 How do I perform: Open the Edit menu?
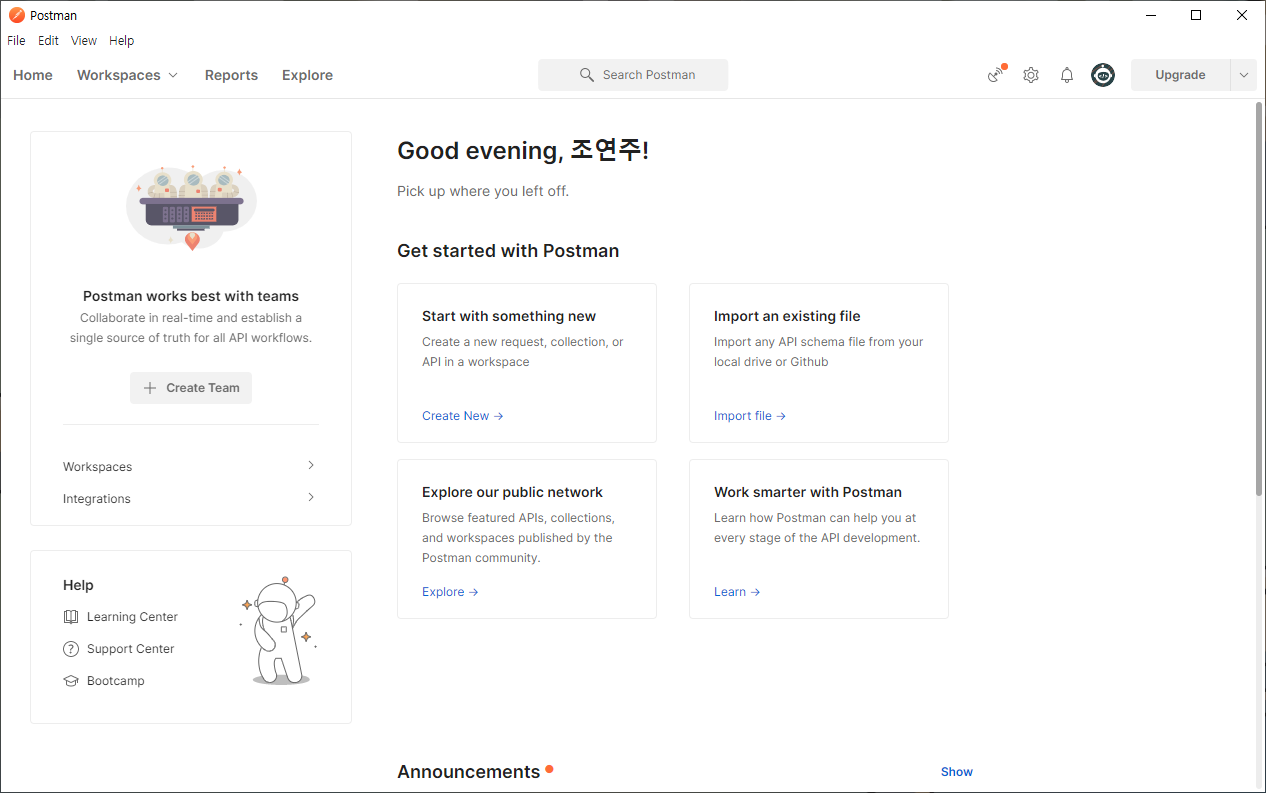pyautogui.click(x=49, y=41)
